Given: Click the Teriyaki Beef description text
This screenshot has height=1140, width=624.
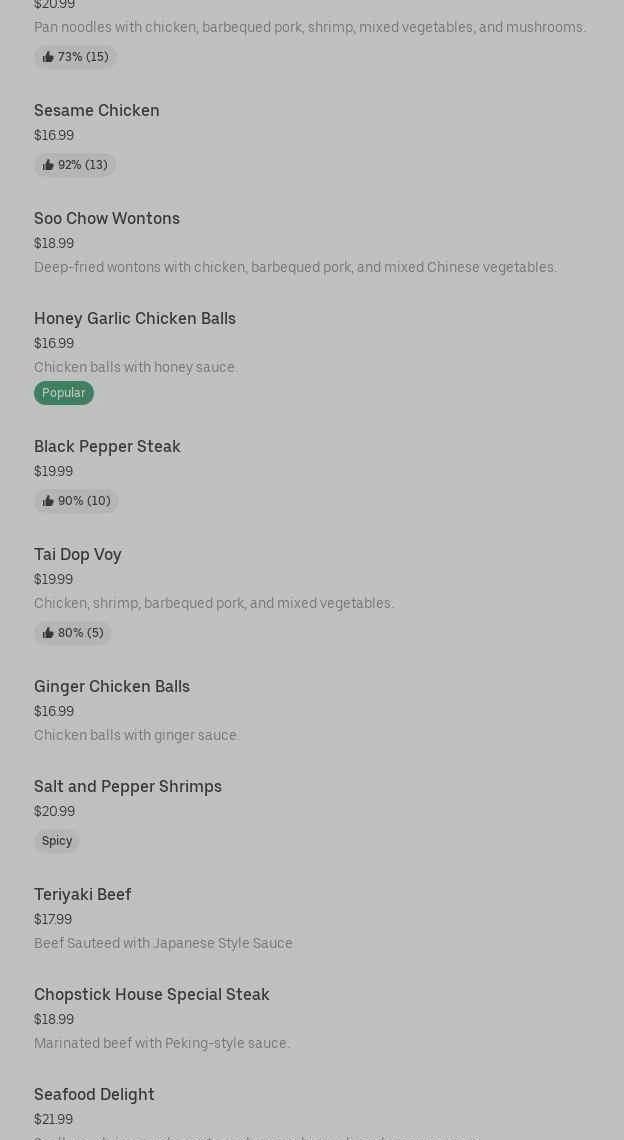Looking at the screenshot, I should point(163,943).
